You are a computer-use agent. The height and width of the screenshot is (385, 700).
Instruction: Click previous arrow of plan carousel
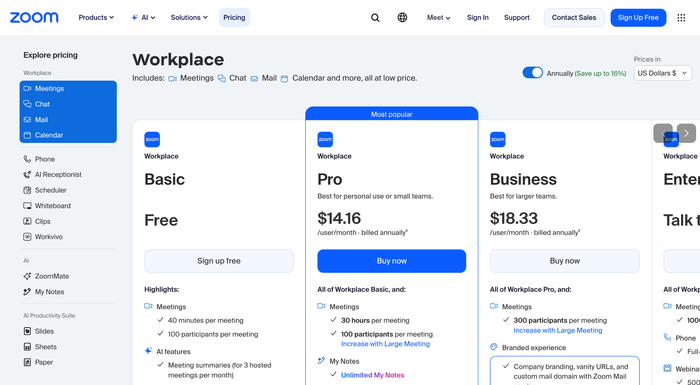(x=663, y=133)
